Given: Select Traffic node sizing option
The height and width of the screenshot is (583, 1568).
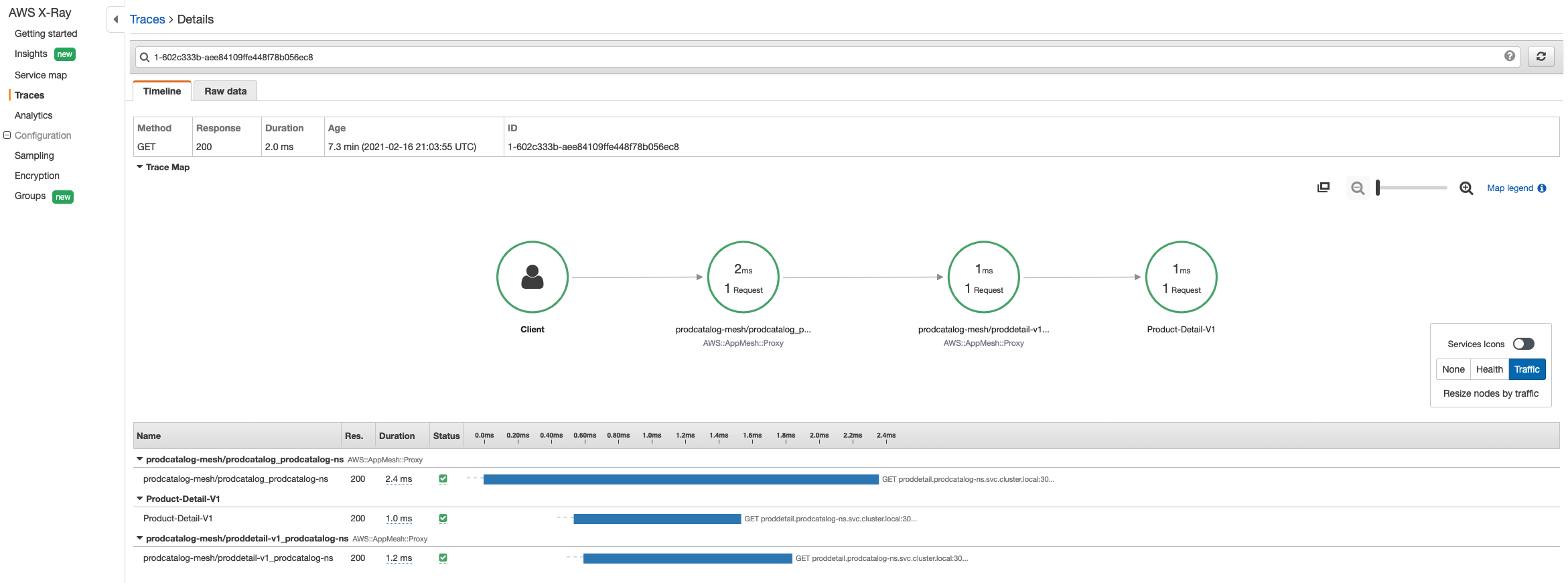Looking at the screenshot, I should (1526, 369).
